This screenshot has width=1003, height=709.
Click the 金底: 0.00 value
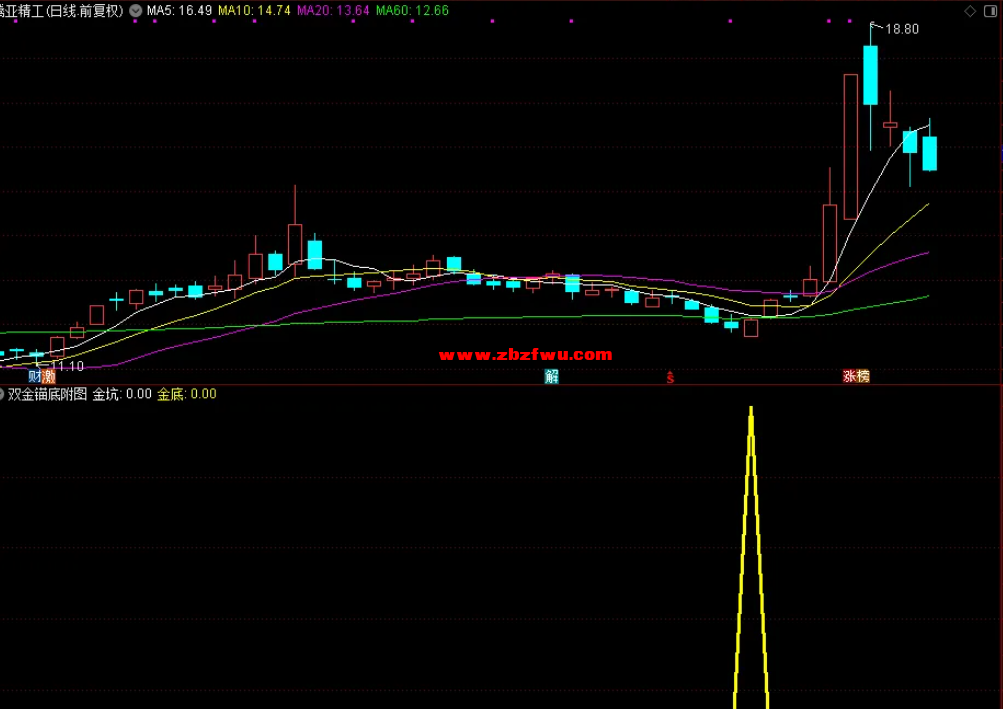[187, 394]
